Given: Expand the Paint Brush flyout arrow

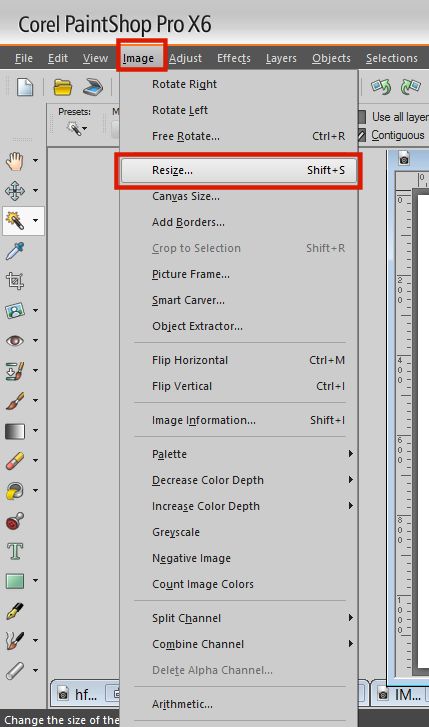Looking at the screenshot, I should tap(36, 401).
